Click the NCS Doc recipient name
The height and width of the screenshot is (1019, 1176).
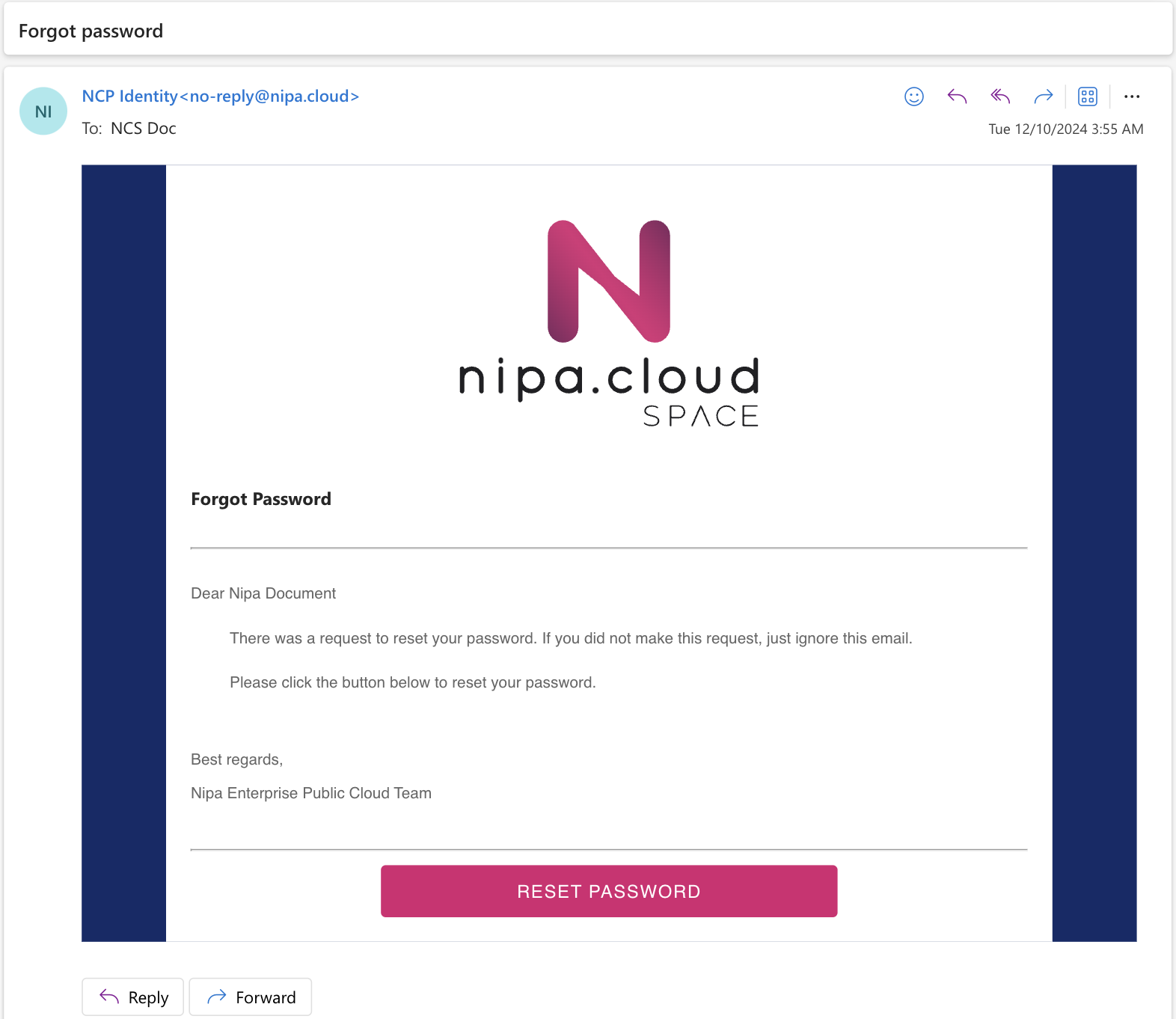tap(144, 129)
